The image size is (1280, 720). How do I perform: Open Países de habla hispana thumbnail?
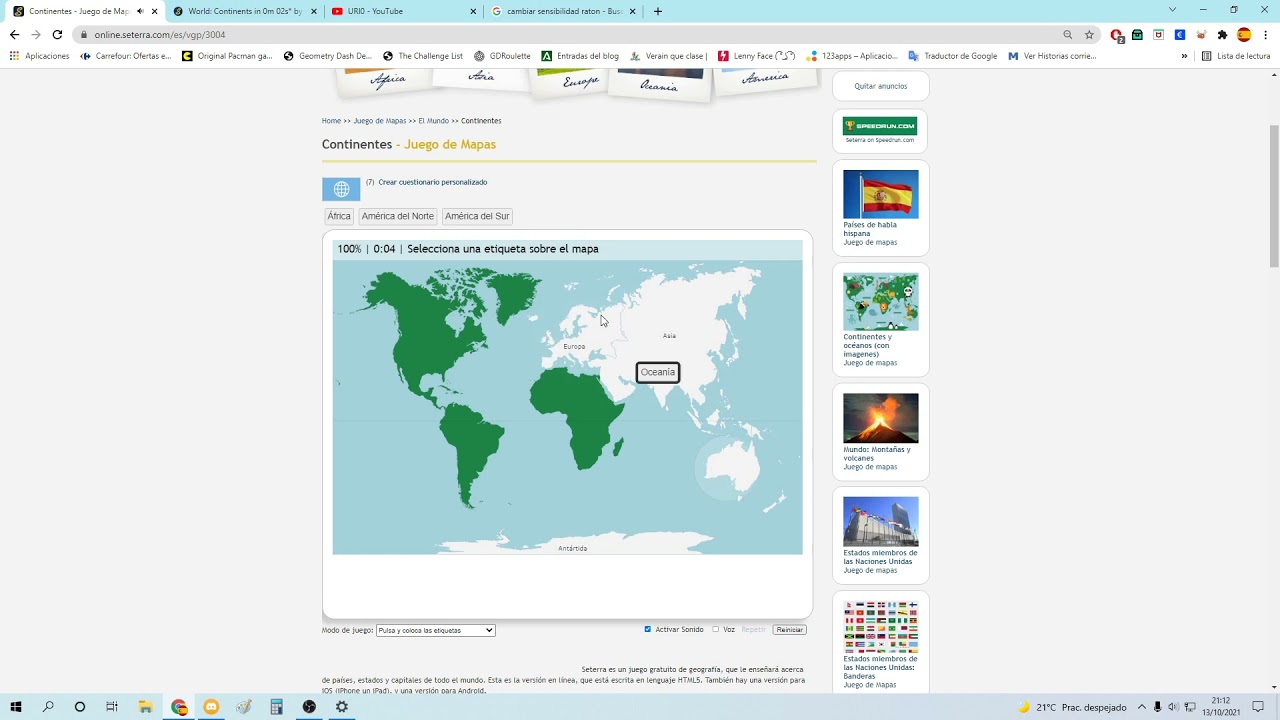point(881,194)
